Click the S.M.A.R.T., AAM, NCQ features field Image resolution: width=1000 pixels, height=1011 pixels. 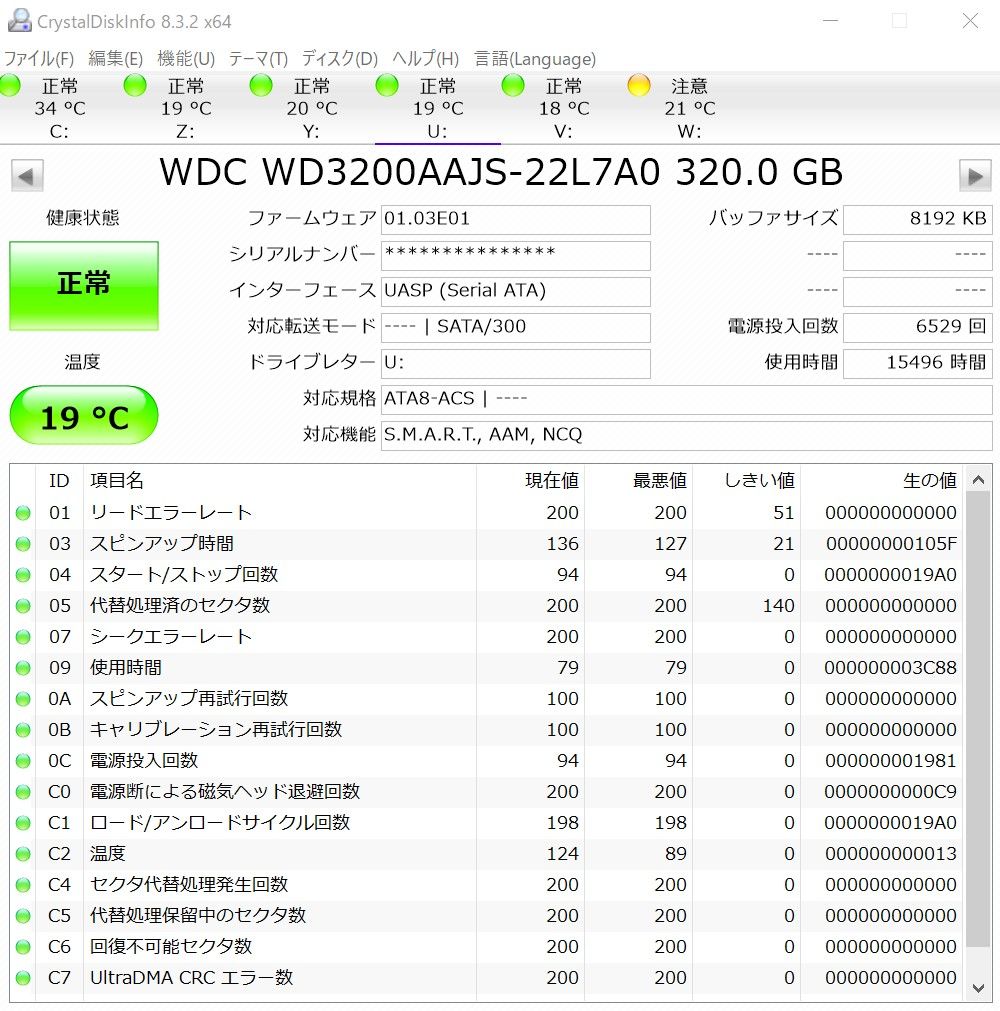(686, 437)
